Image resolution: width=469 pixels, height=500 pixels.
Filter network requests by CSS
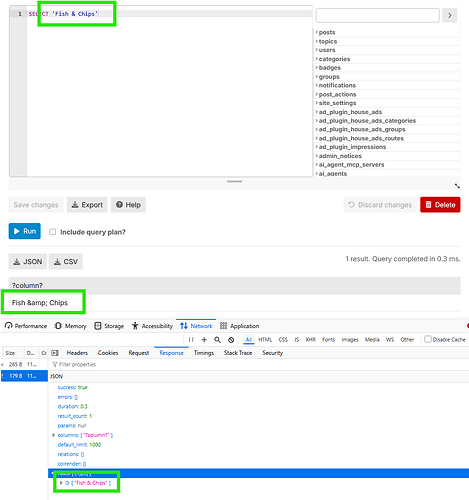[283, 339]
